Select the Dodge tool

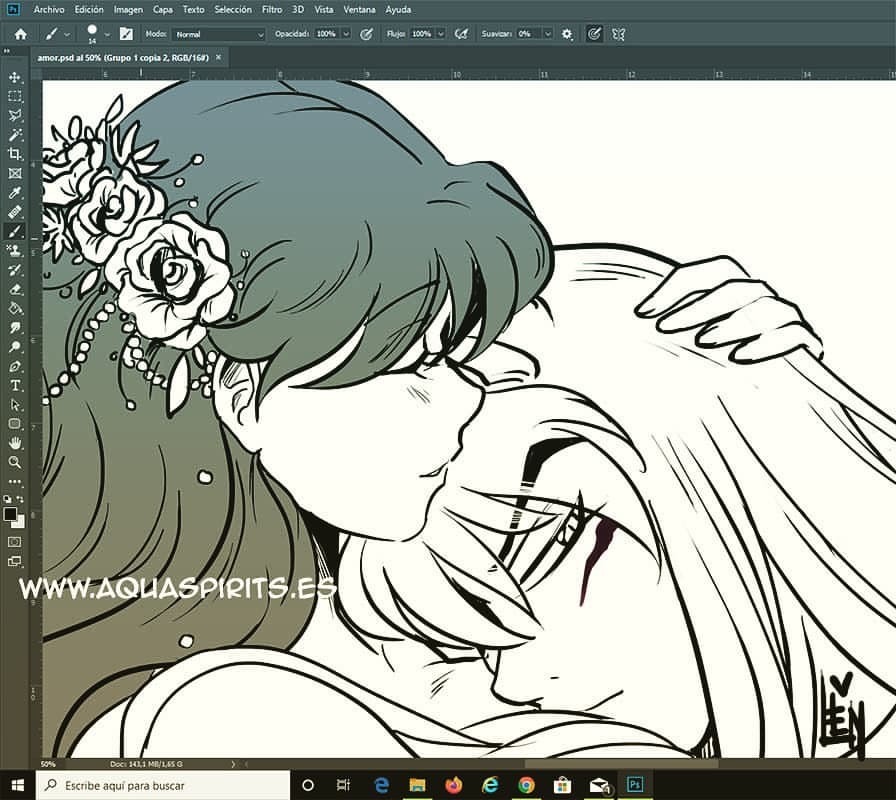pos(15,347)
